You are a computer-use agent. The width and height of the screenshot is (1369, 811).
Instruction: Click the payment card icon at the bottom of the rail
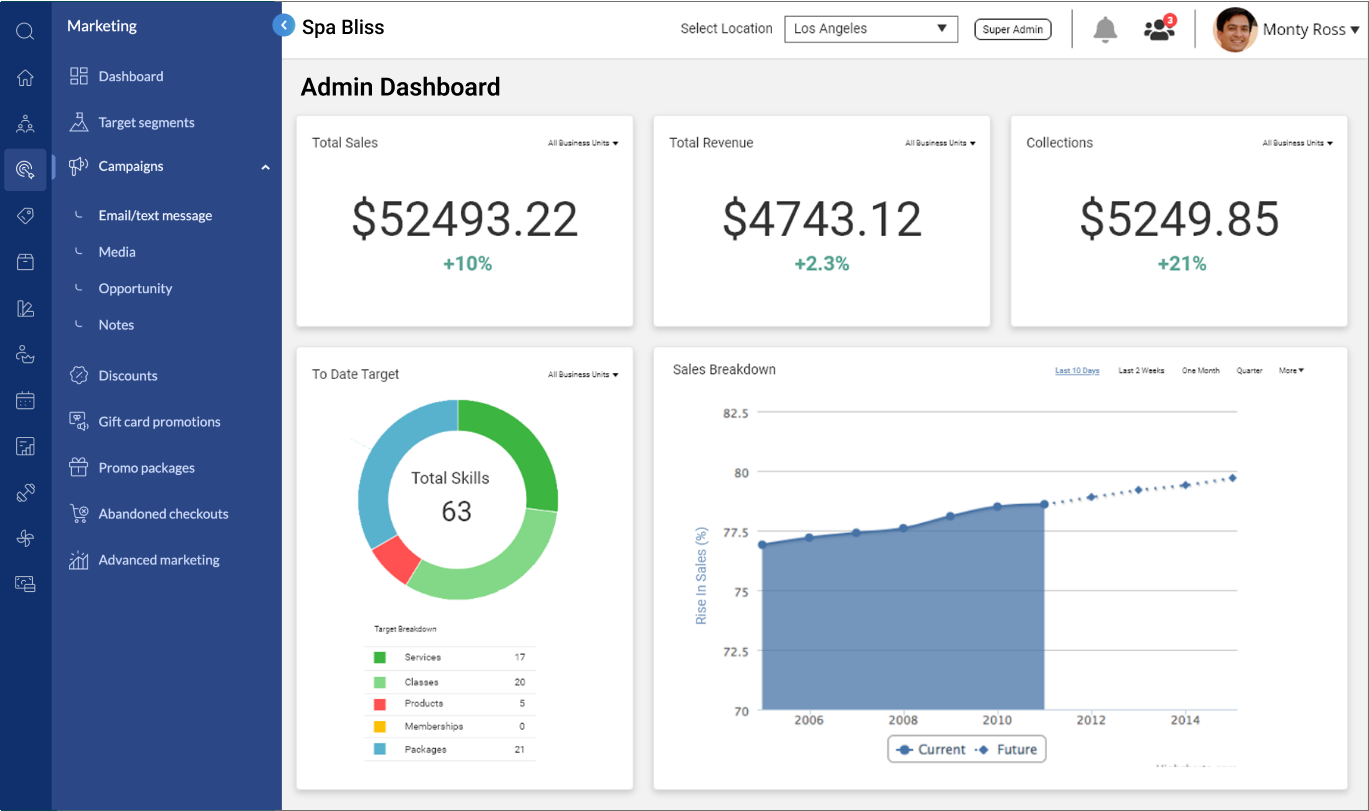click(x=25, y=584)
